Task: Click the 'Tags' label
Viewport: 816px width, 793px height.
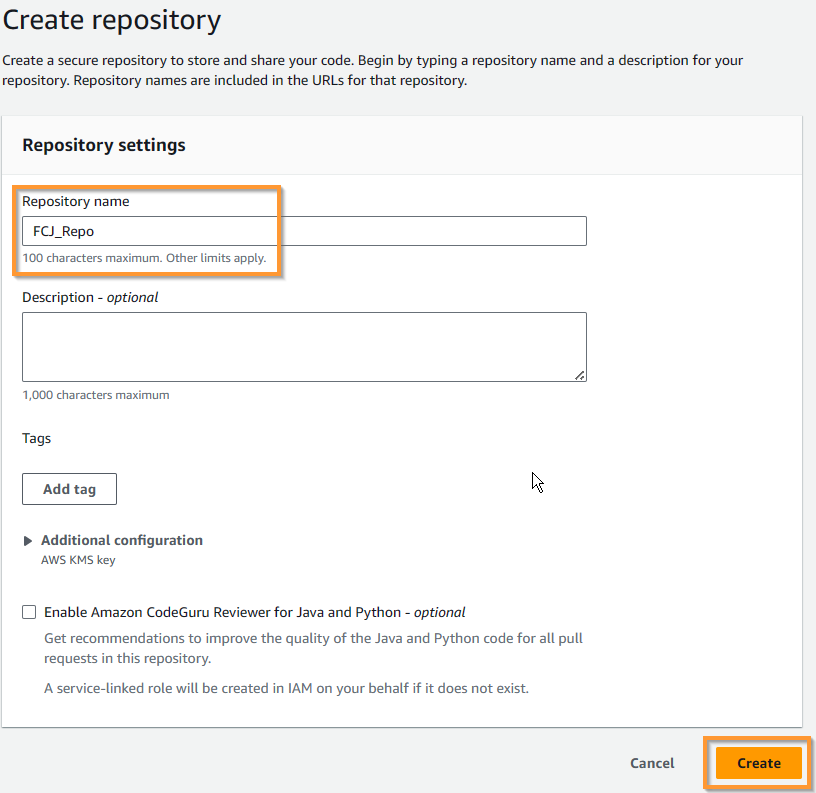Action: (36, 439)
